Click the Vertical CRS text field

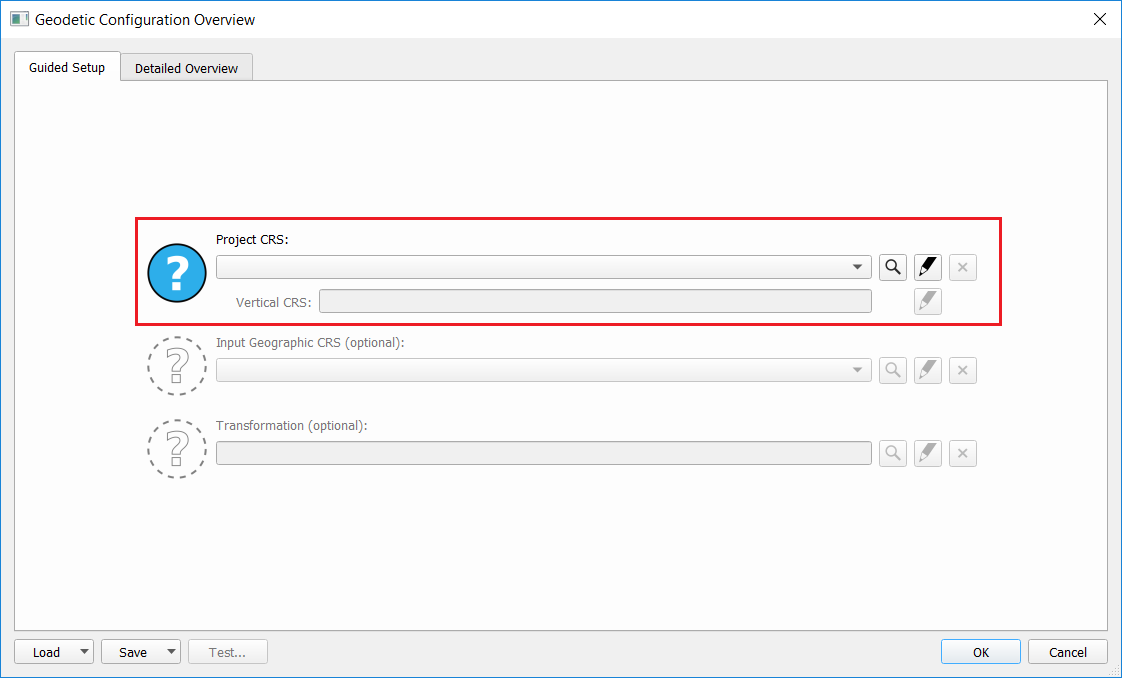pos(595,301)
